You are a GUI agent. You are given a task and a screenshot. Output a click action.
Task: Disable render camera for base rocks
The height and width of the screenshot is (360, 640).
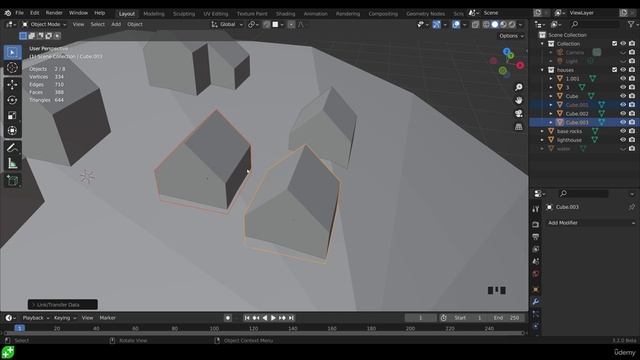pyautogui.click(x=632, y=131)
